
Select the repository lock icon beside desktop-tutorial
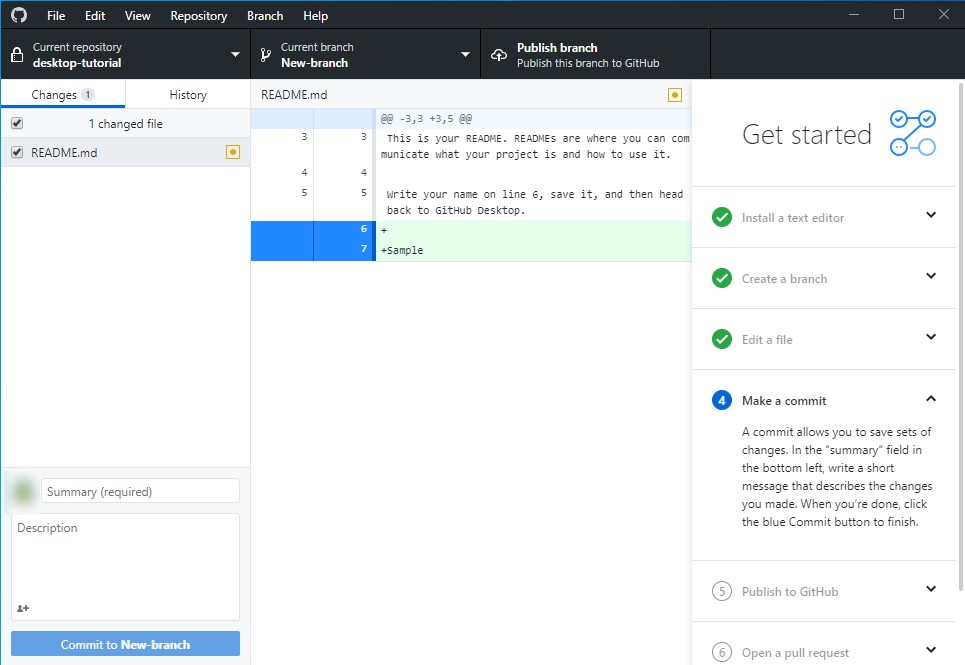tap(16, 52)
